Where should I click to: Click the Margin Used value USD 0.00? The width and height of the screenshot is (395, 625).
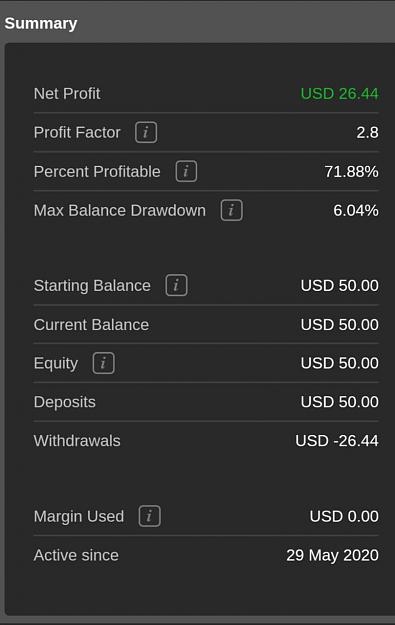pyautogui.click(x=344, y=516)
